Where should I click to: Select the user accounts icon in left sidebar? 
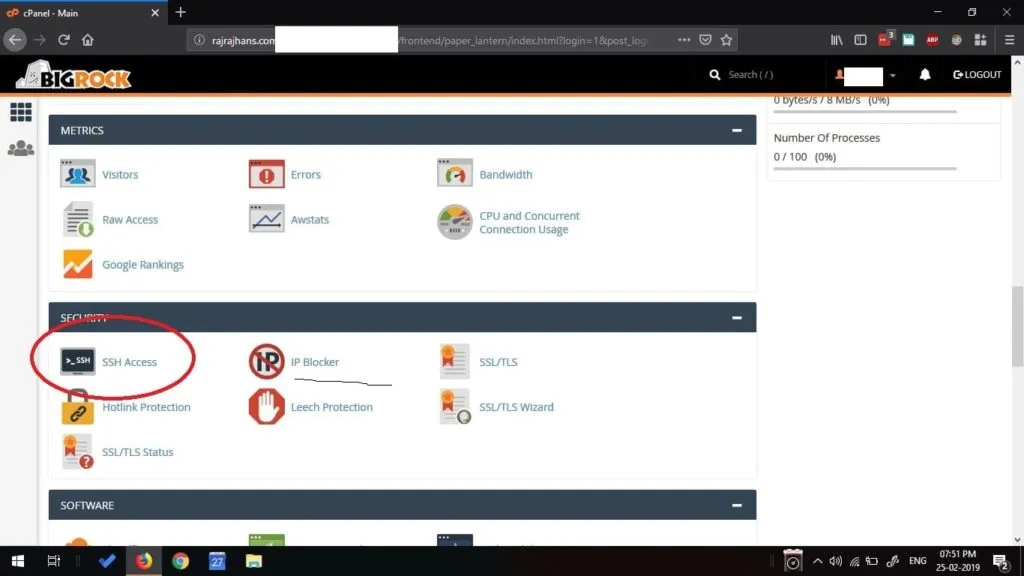20,145
